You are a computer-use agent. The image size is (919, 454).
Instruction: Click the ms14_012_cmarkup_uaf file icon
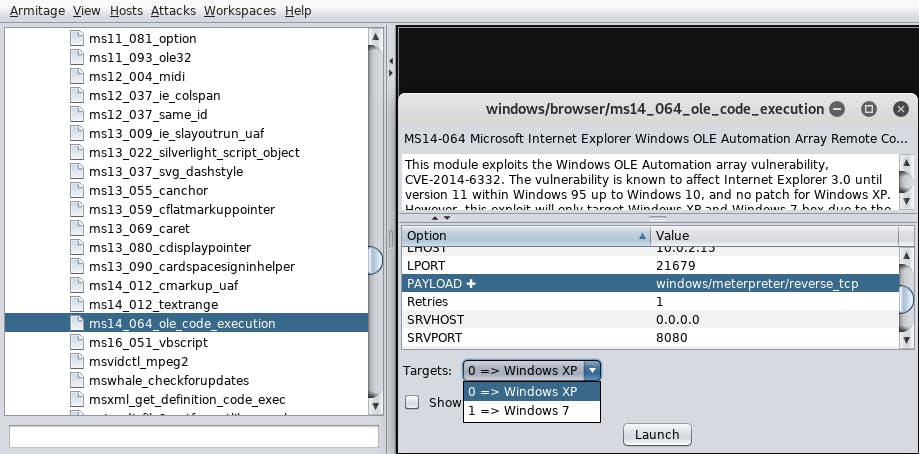coord(77,285)
